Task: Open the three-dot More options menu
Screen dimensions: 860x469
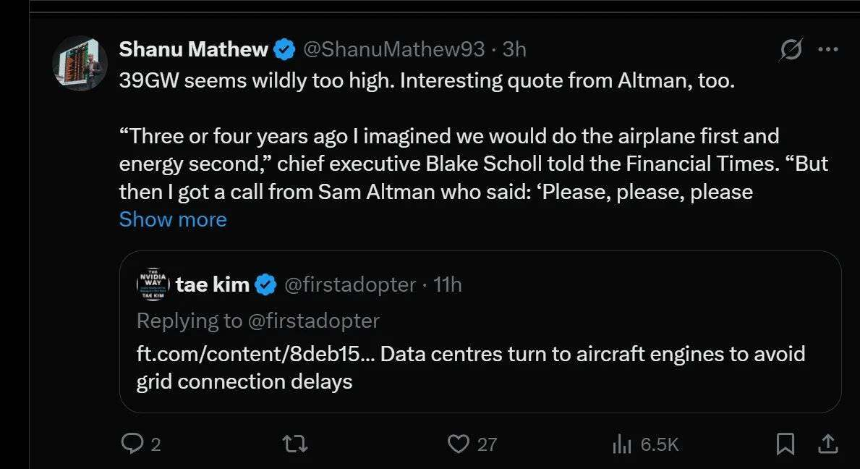Action: click(x=828, y=49)
